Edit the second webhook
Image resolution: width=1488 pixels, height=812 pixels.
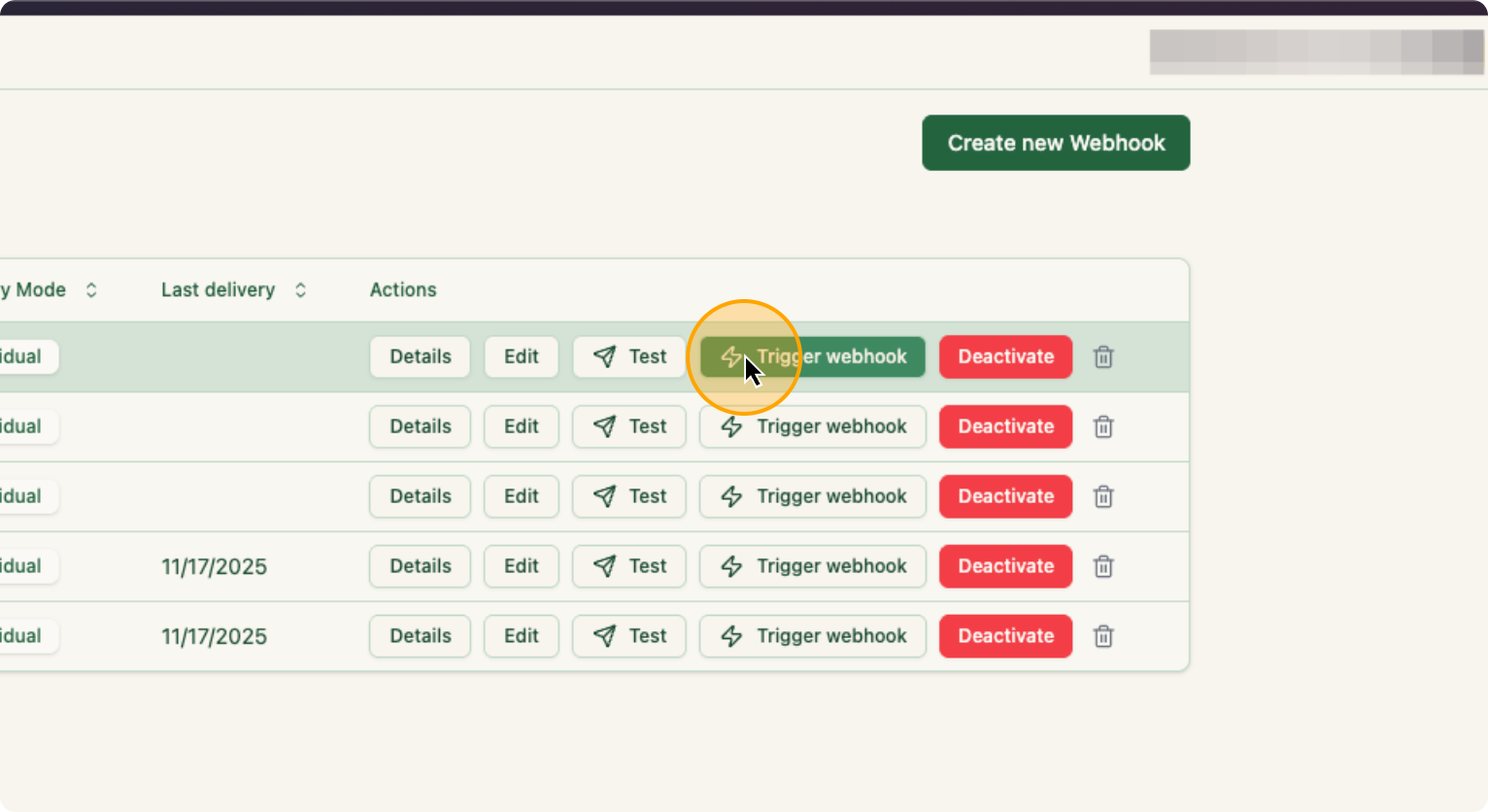[x=522, y=426]
